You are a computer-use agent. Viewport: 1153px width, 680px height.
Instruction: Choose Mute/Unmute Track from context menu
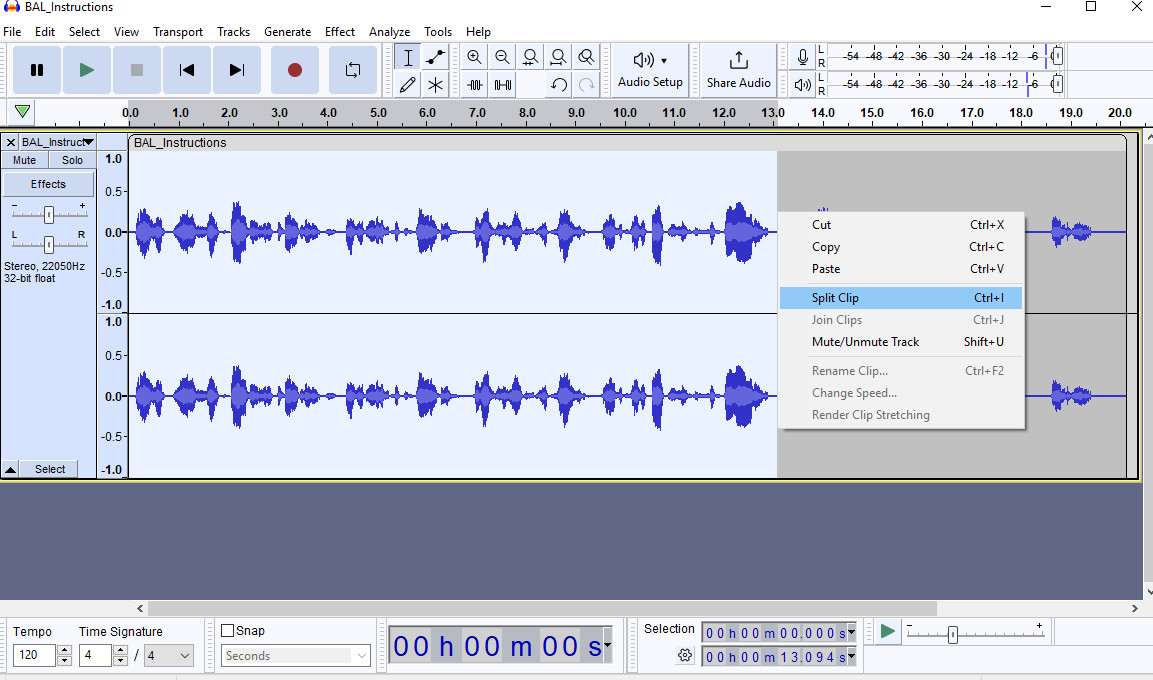tap(901, 342)
